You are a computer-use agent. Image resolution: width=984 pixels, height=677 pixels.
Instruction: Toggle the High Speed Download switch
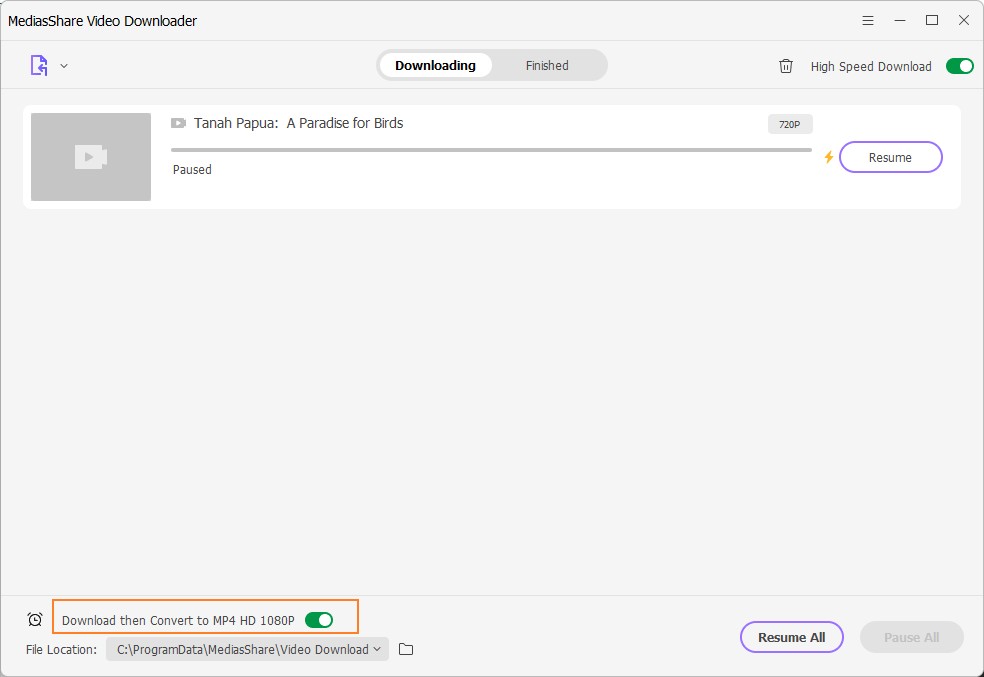[x=959, y=66]
